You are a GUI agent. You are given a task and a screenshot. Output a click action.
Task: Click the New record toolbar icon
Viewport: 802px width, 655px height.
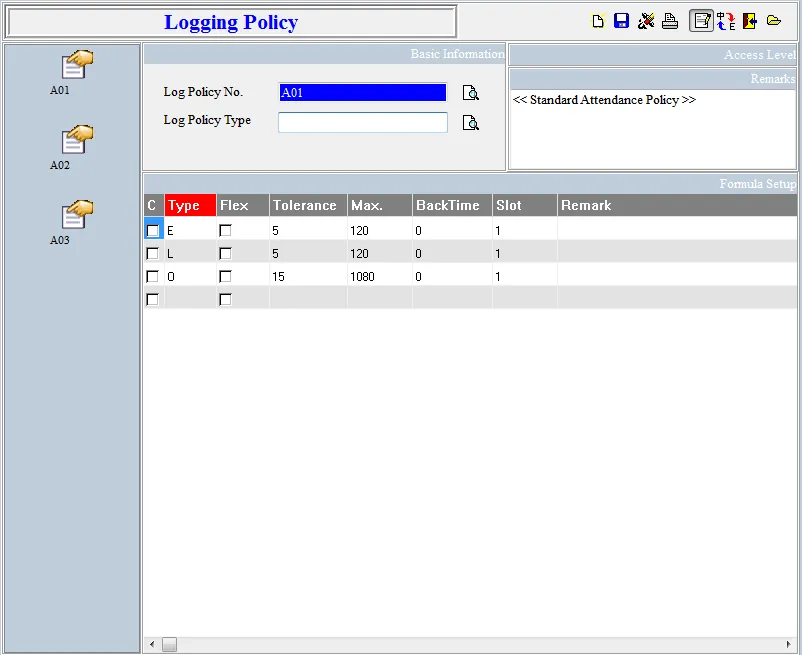(598, 21)
